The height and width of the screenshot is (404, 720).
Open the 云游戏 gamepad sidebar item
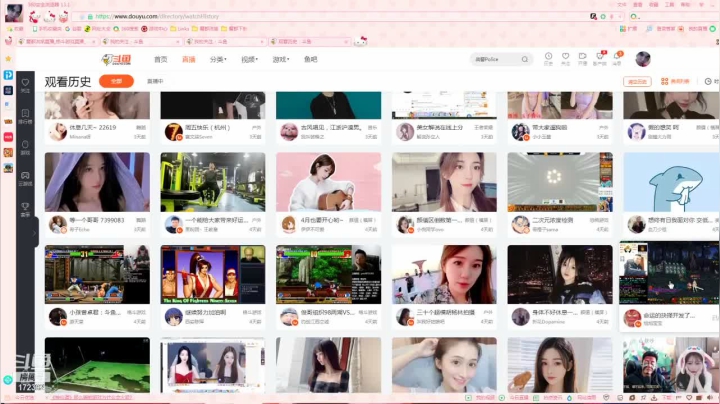[25, 179]
